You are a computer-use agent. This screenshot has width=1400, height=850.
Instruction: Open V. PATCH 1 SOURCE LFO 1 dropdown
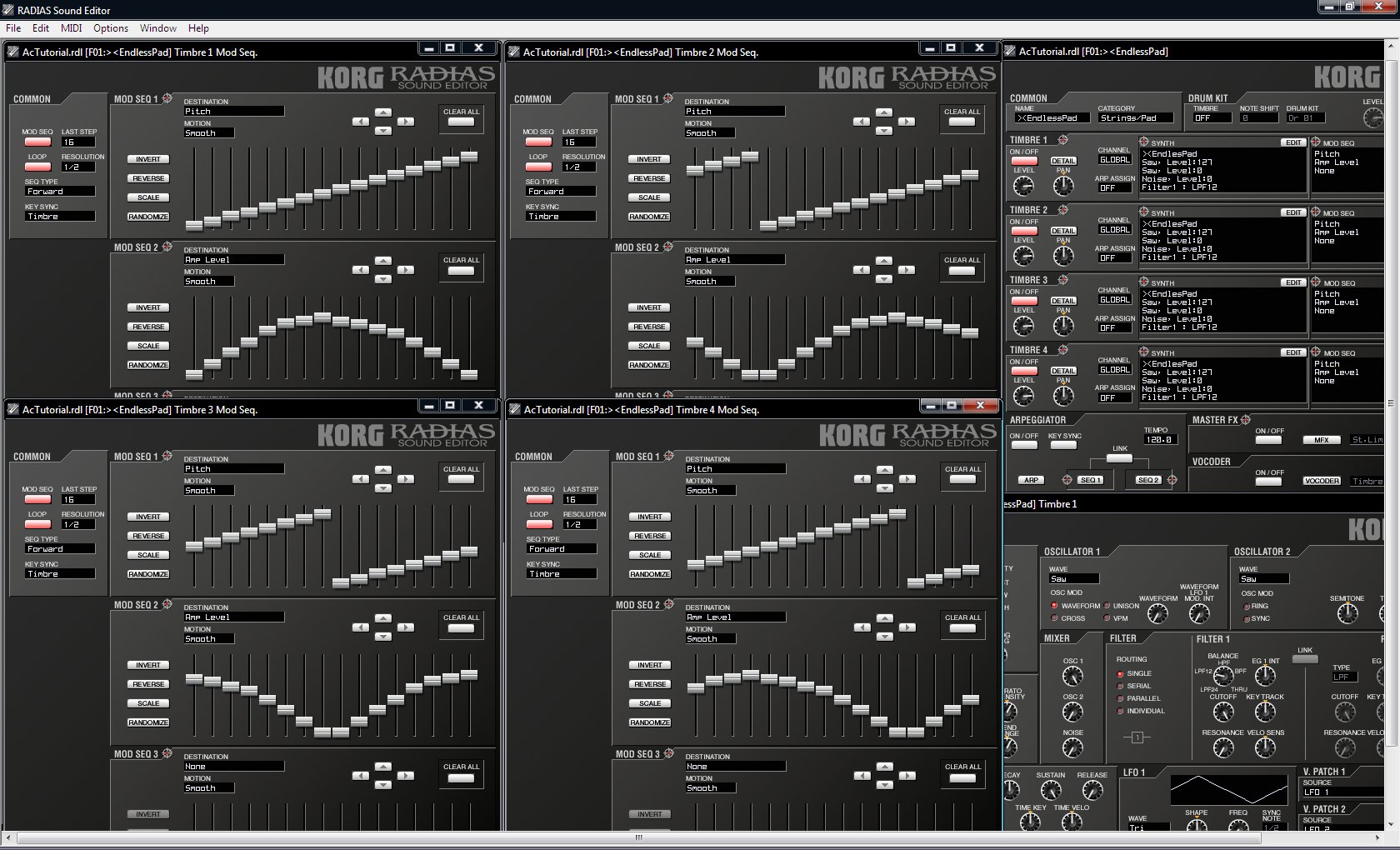(1342, 792)
